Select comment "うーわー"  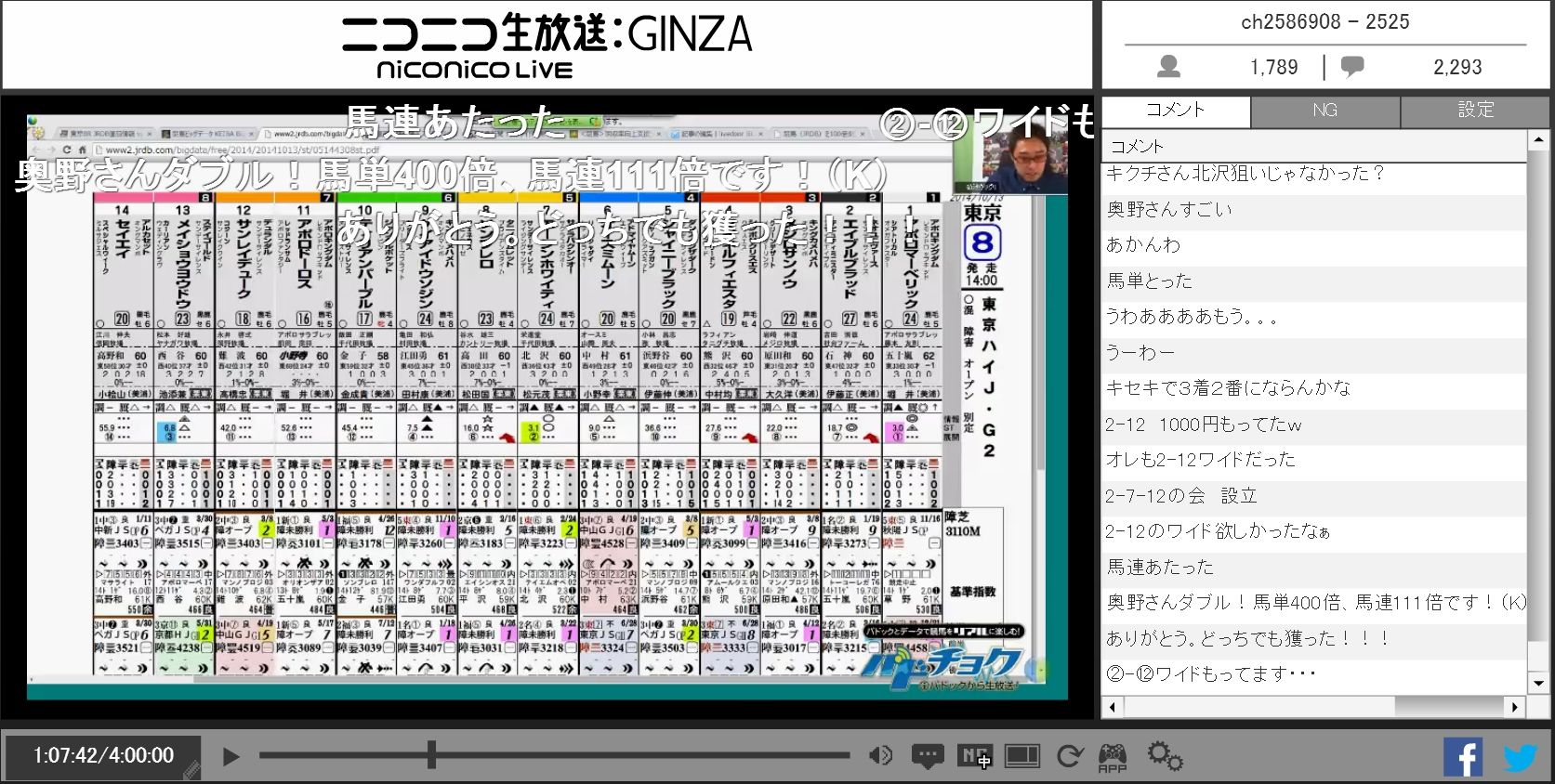point(1314,353)
